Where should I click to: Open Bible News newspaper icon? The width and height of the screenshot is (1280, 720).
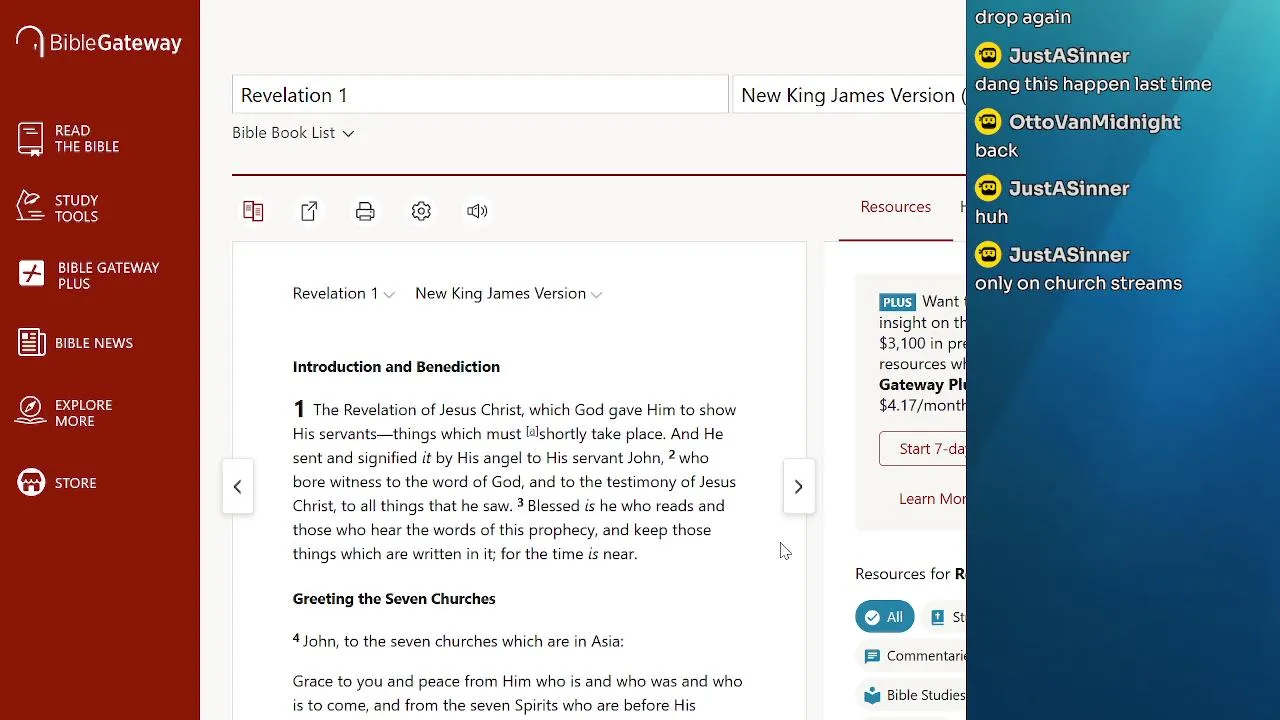point(32,342)
